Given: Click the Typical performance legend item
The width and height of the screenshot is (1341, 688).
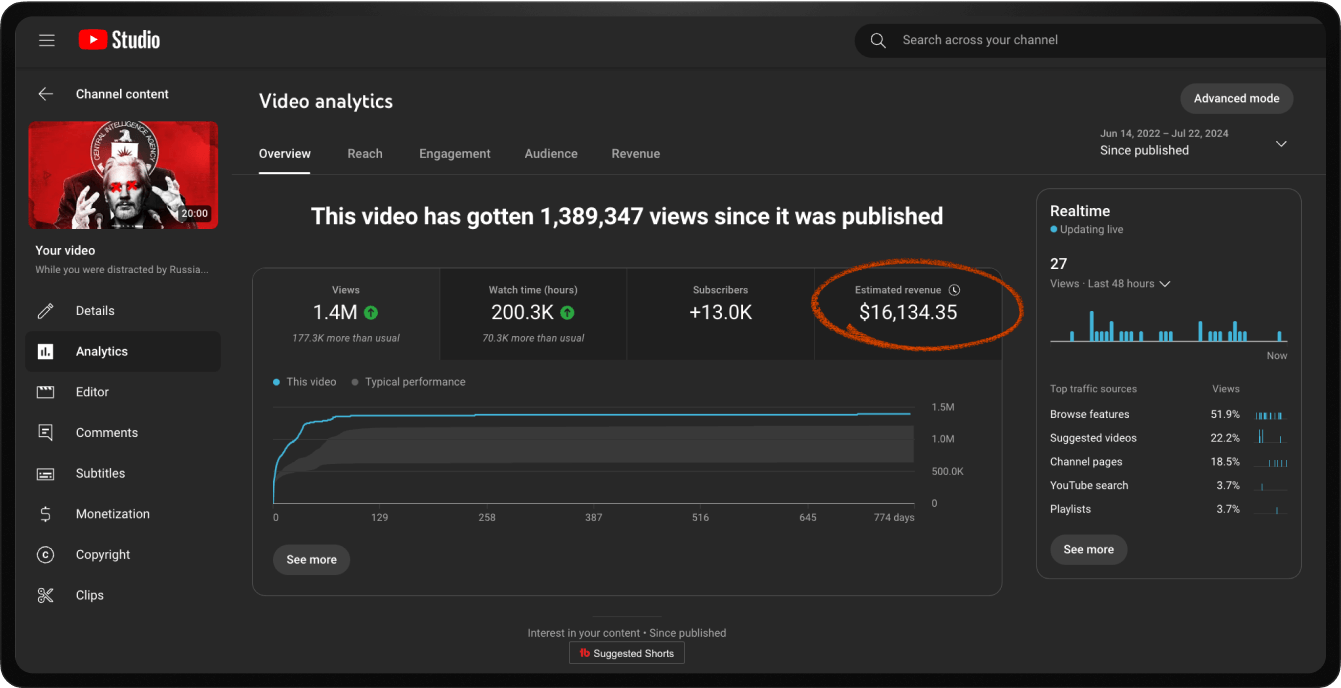Looking at the screenshot, I should (x=408, y=382).
